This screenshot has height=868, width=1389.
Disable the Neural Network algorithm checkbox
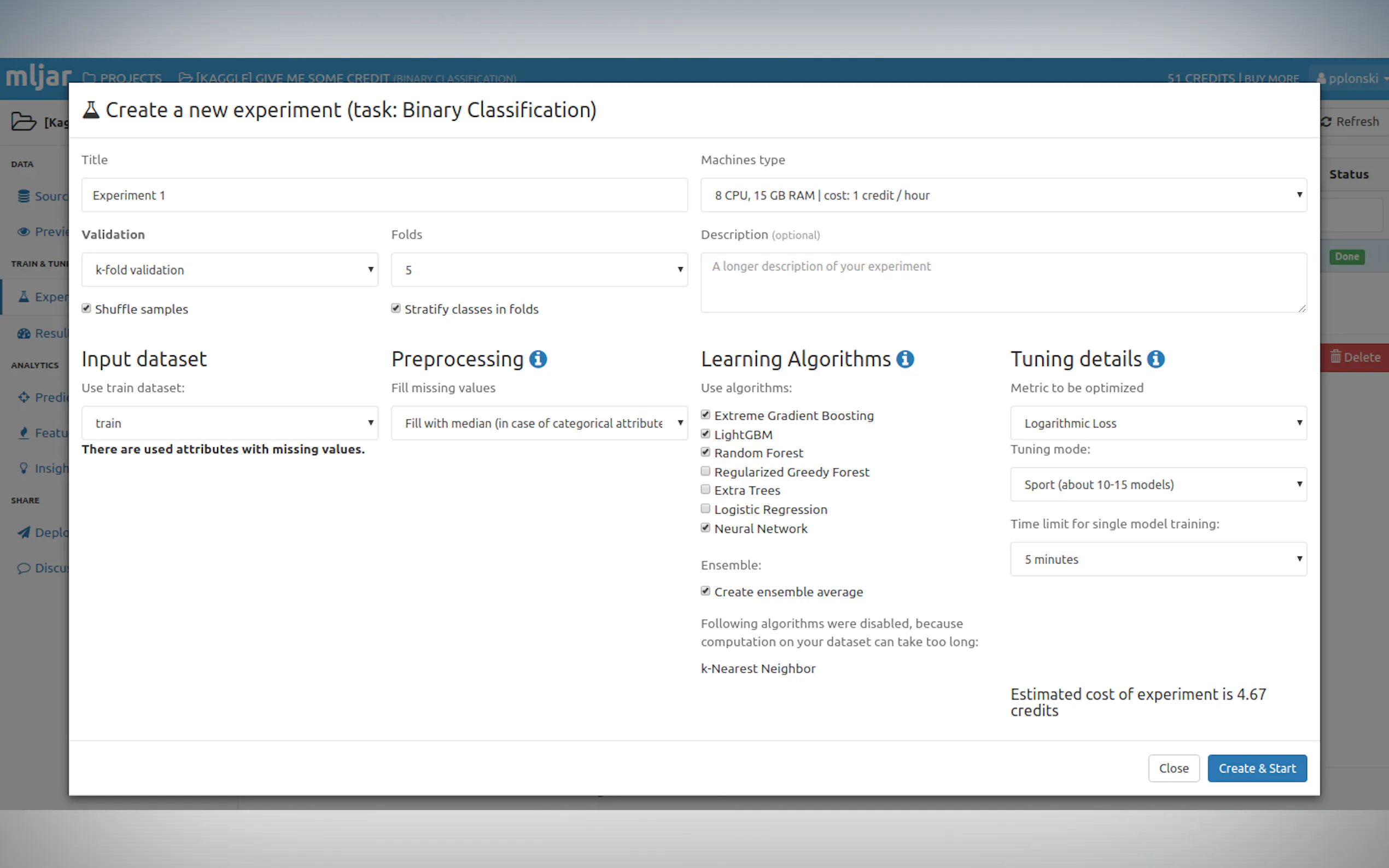pos(705,527)
